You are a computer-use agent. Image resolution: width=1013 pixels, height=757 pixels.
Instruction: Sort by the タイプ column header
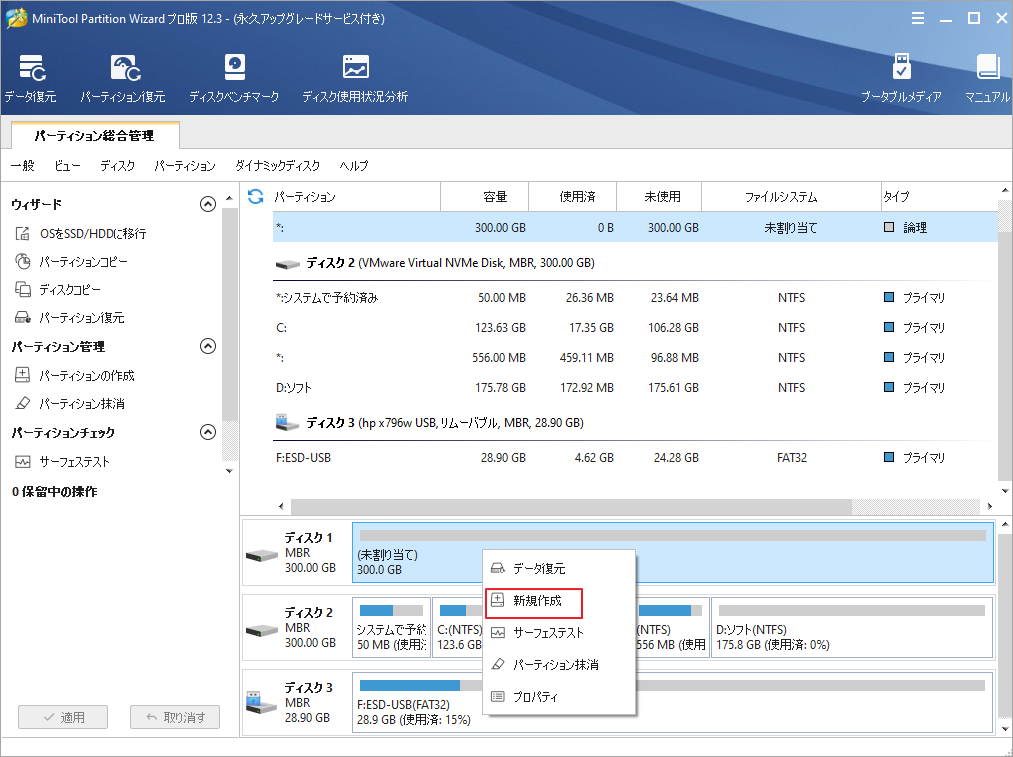point(940,197)
